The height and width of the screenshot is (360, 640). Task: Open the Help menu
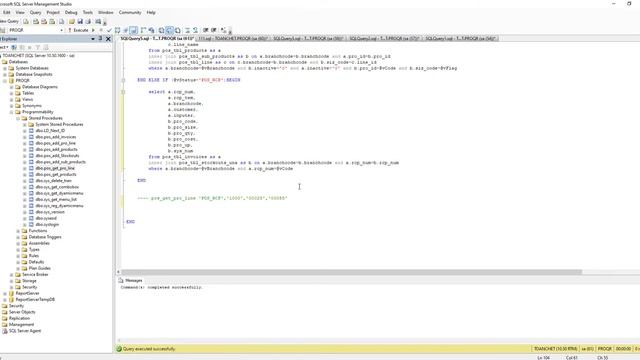[x=151, y=13]
